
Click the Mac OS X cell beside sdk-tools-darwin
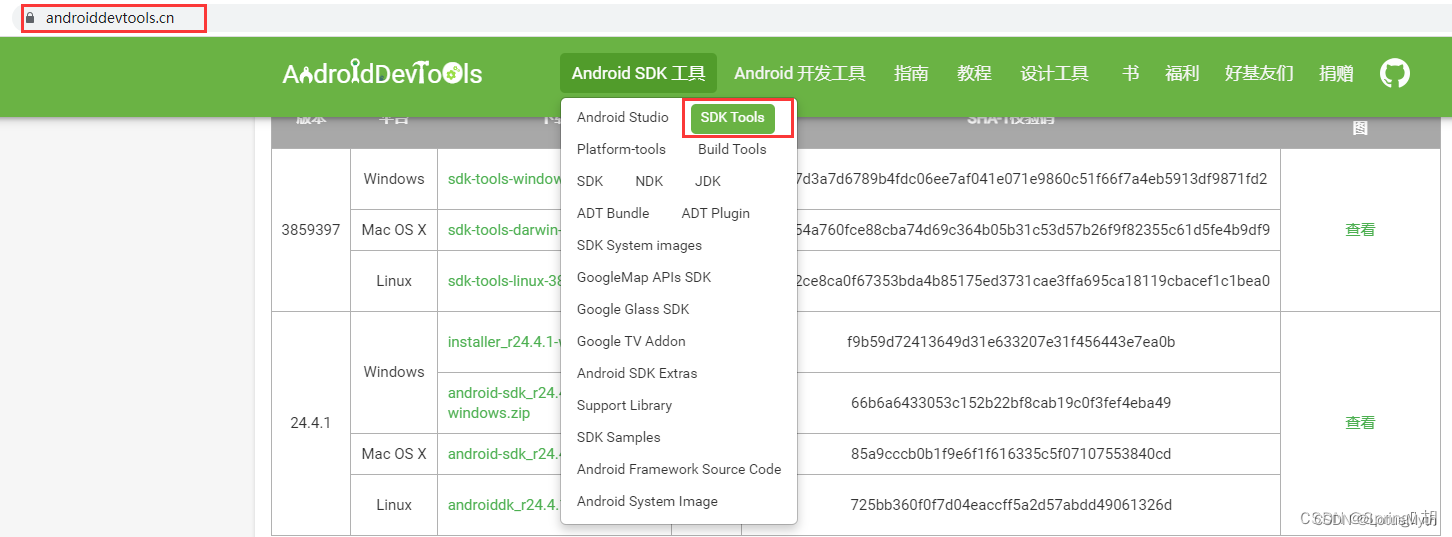pyautogui.click(x=394, y=230)
